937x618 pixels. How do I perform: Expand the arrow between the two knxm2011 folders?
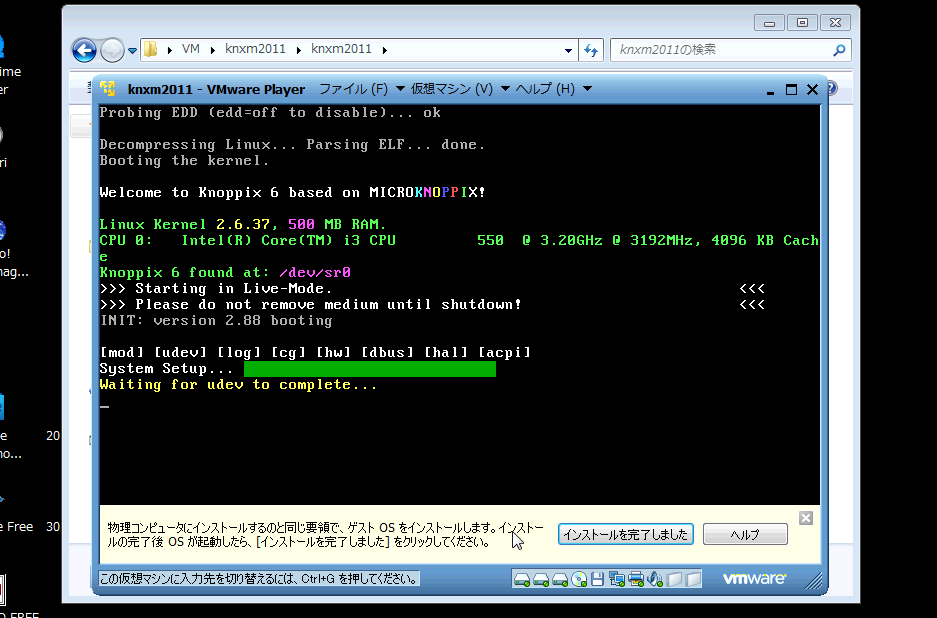(299, 50)
